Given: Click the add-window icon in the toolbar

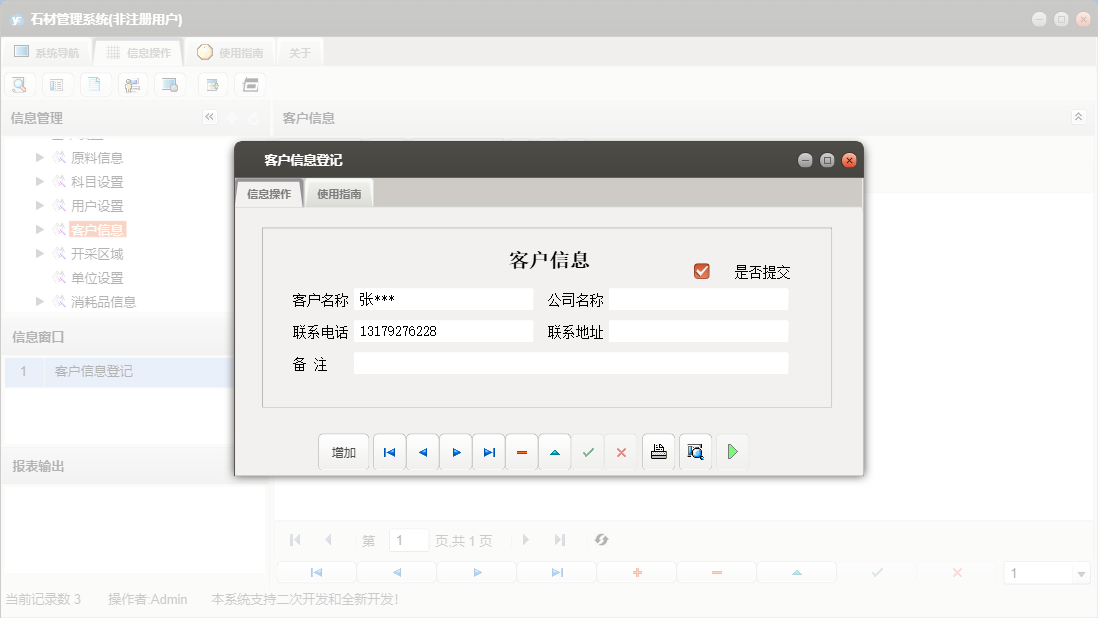Looking at the screenshot, I should (213, 84).
